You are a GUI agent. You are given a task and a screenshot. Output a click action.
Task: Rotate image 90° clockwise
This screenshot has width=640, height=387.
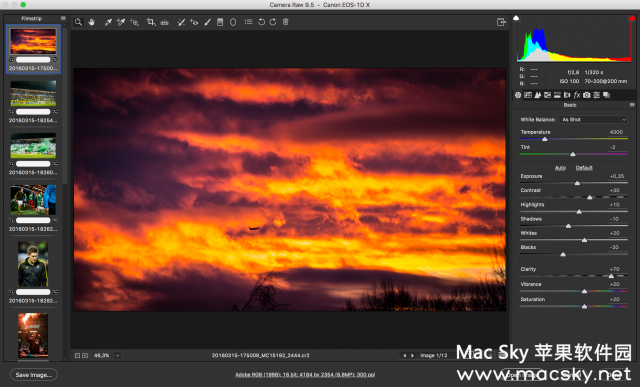273,22
